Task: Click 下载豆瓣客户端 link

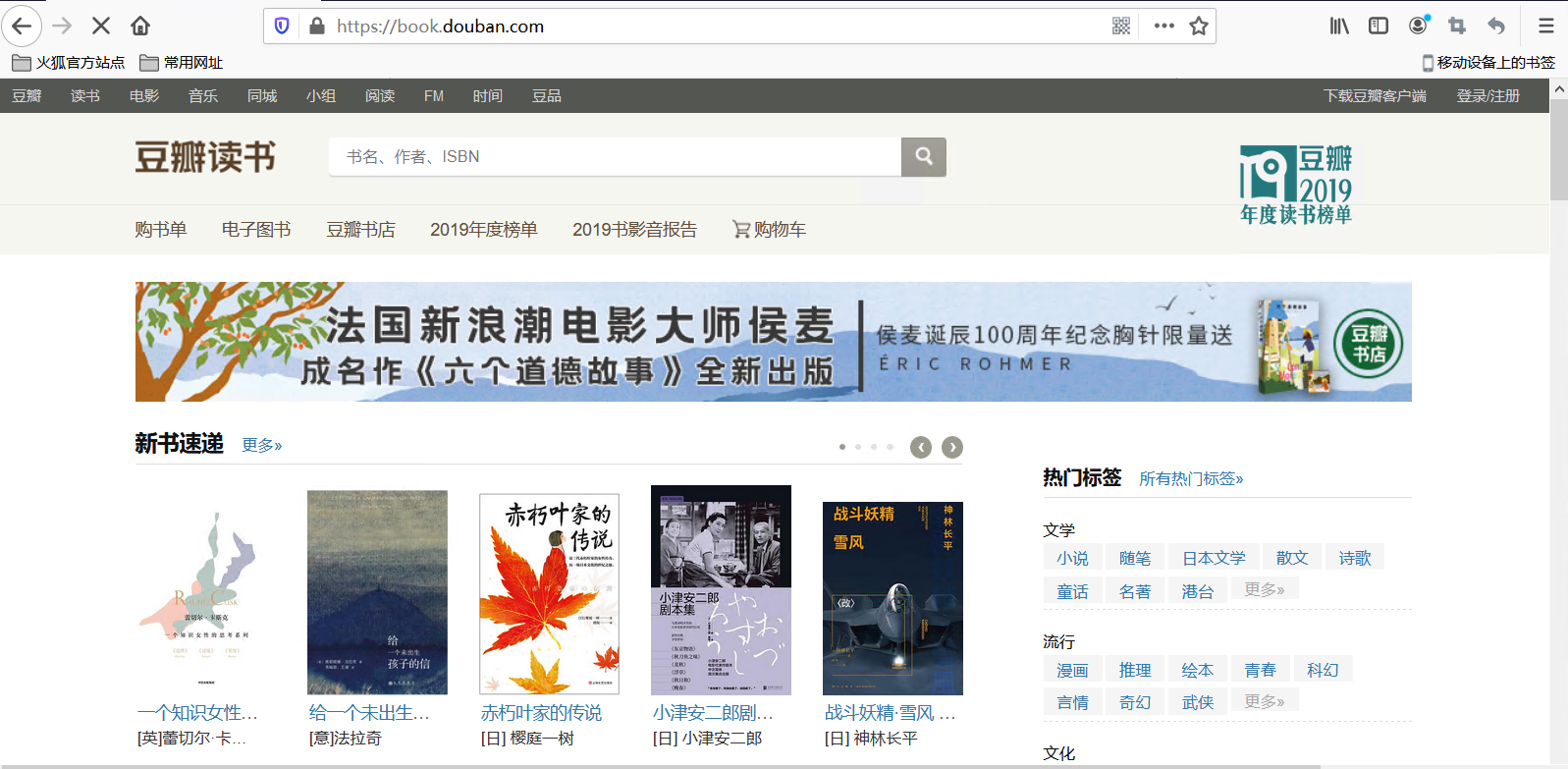Action: (1375, 96)
